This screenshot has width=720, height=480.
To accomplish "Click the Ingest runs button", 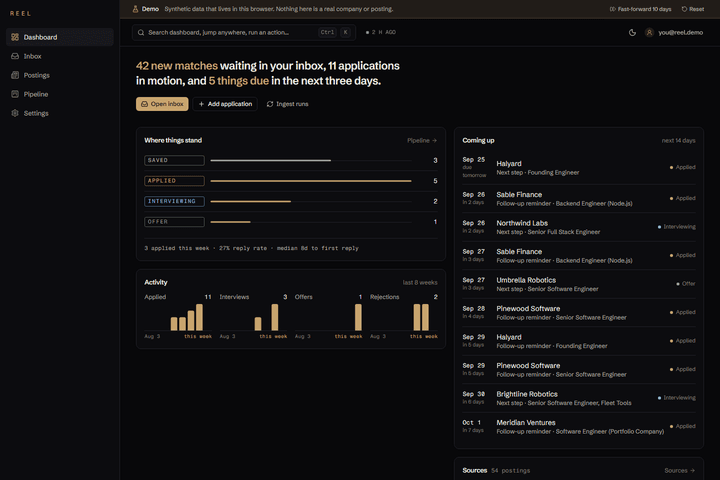I will [x=287, y=104].
